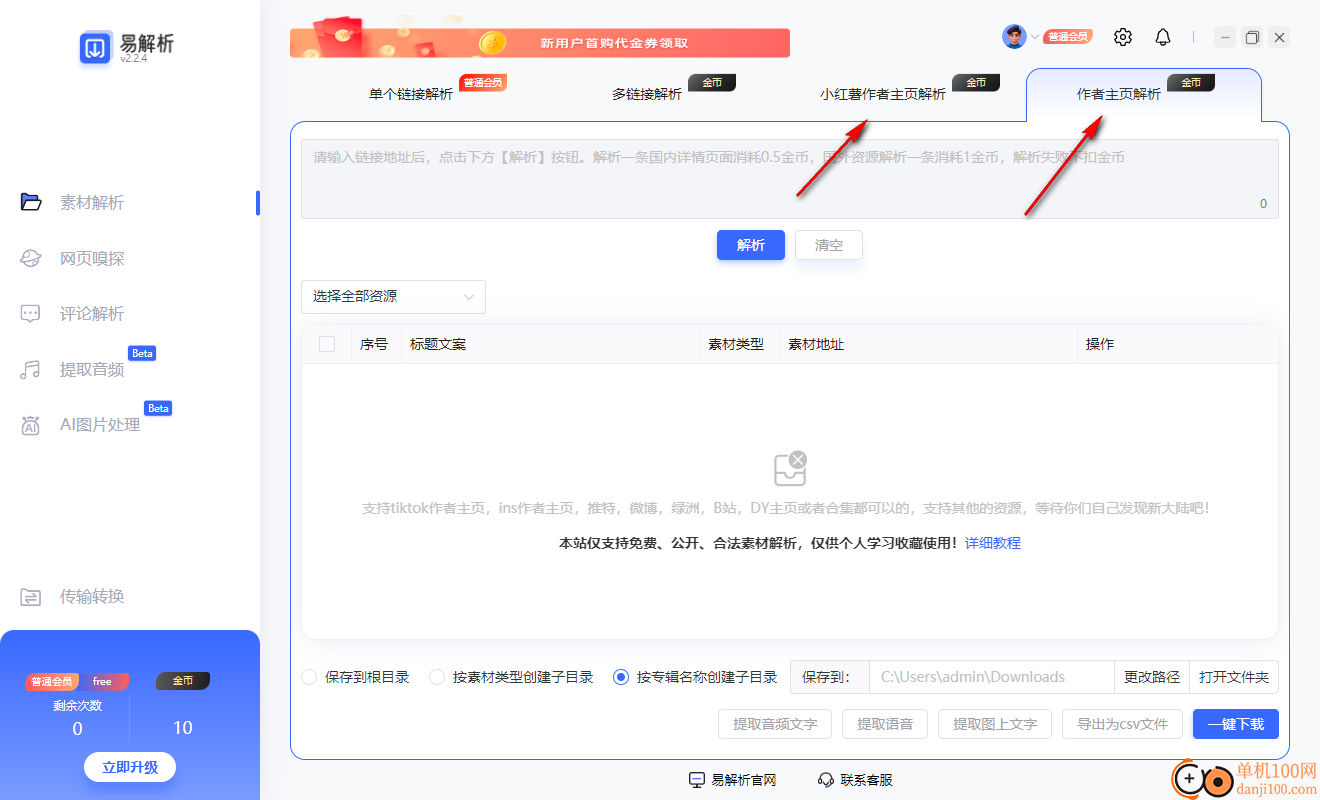Click 提取语音 button
1320x800 pixels.
coord(885,724)
